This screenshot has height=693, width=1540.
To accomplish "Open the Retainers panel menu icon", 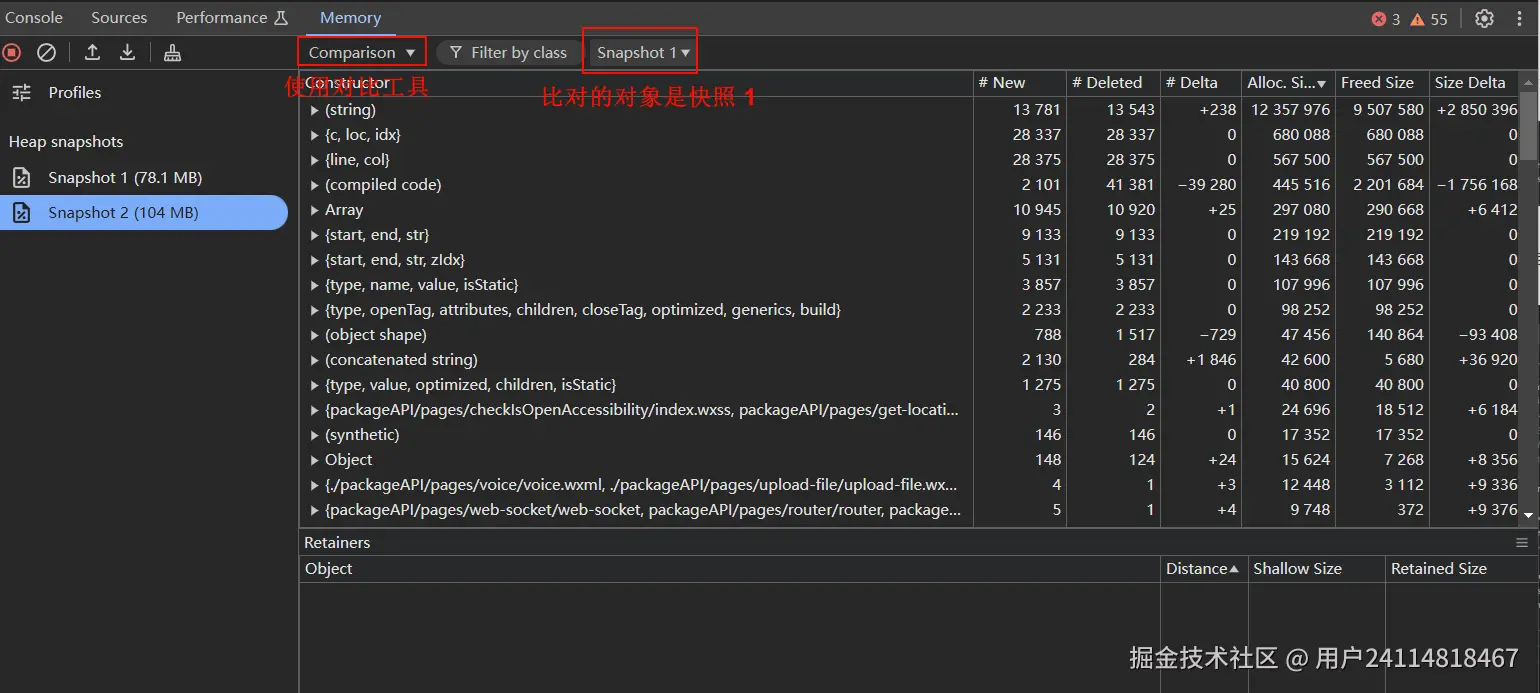I will point(1522,543).
